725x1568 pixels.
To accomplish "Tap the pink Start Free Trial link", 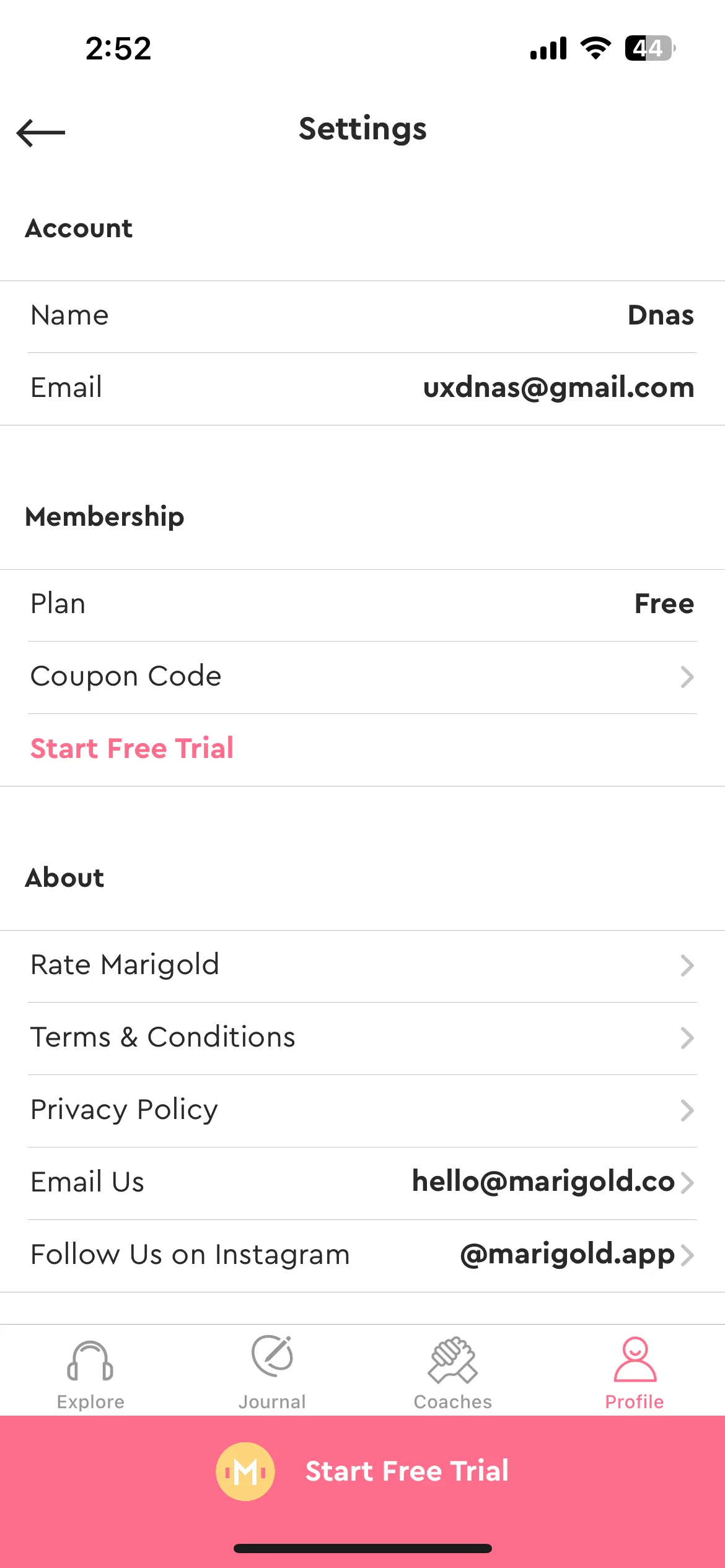I will (132, 748).
